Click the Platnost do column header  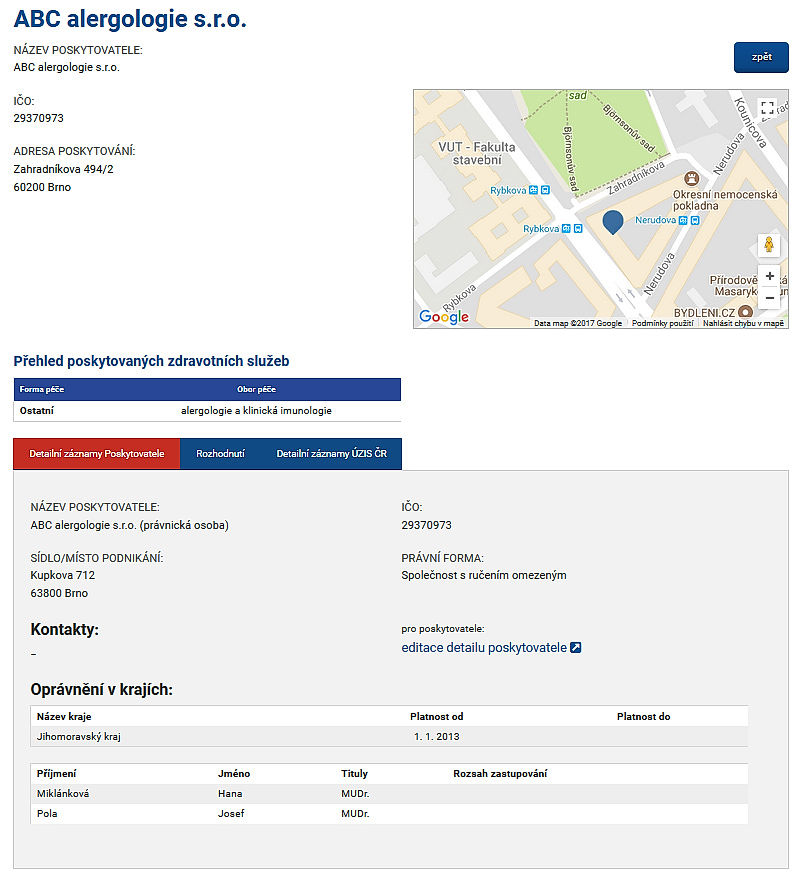pos(643,716)
